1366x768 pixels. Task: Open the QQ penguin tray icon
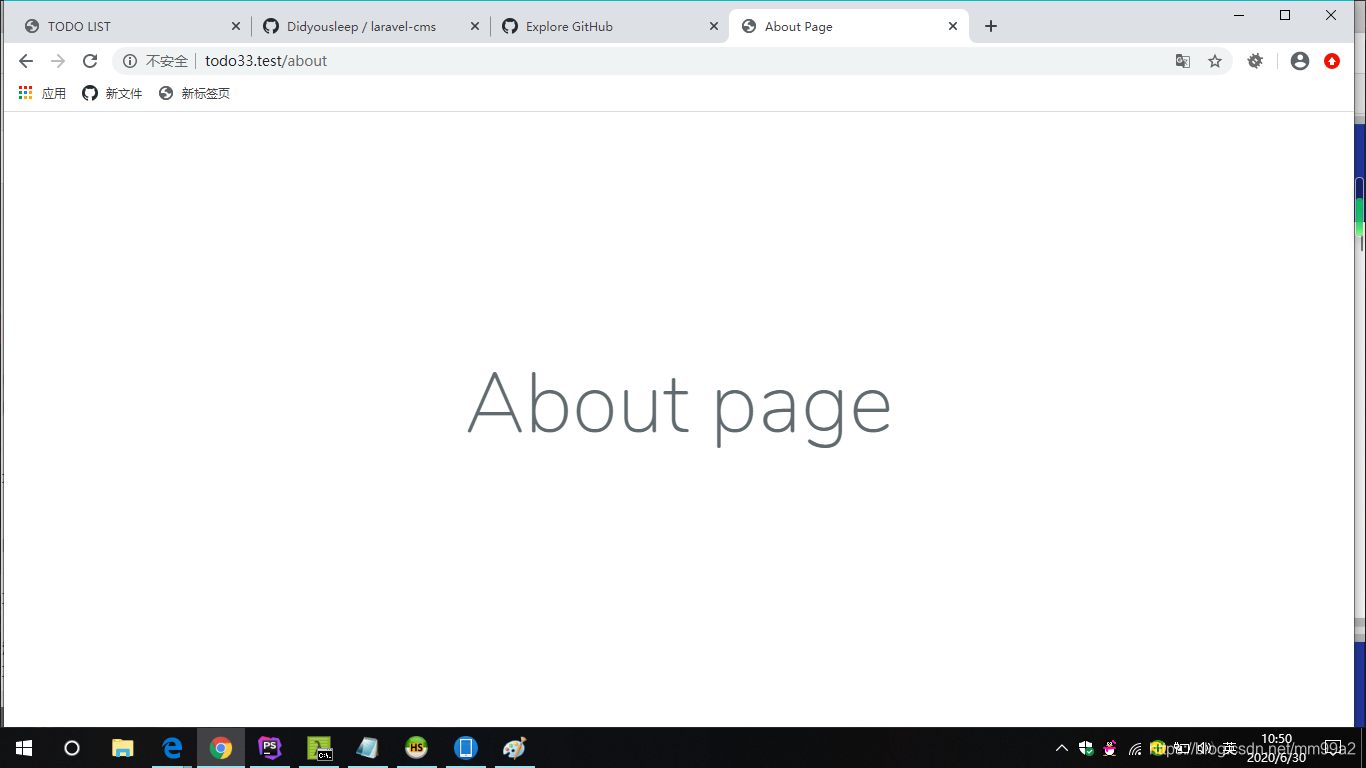[x=1110, y=748]
